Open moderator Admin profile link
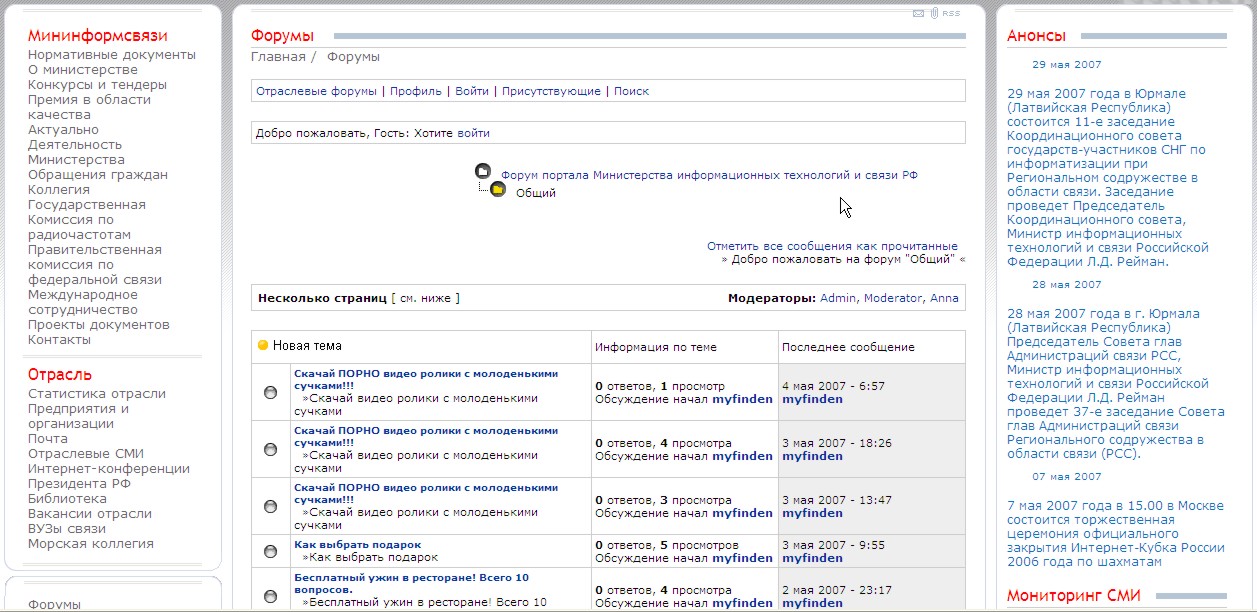1257x612 pixels. coord(838,298)
